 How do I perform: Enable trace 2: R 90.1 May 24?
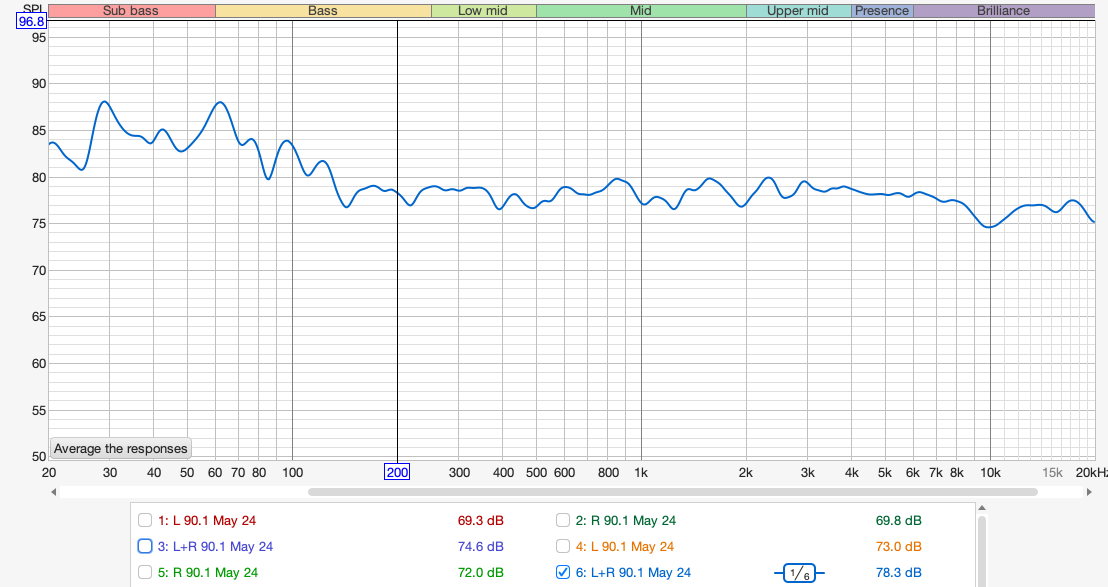(x=562, y=521)
